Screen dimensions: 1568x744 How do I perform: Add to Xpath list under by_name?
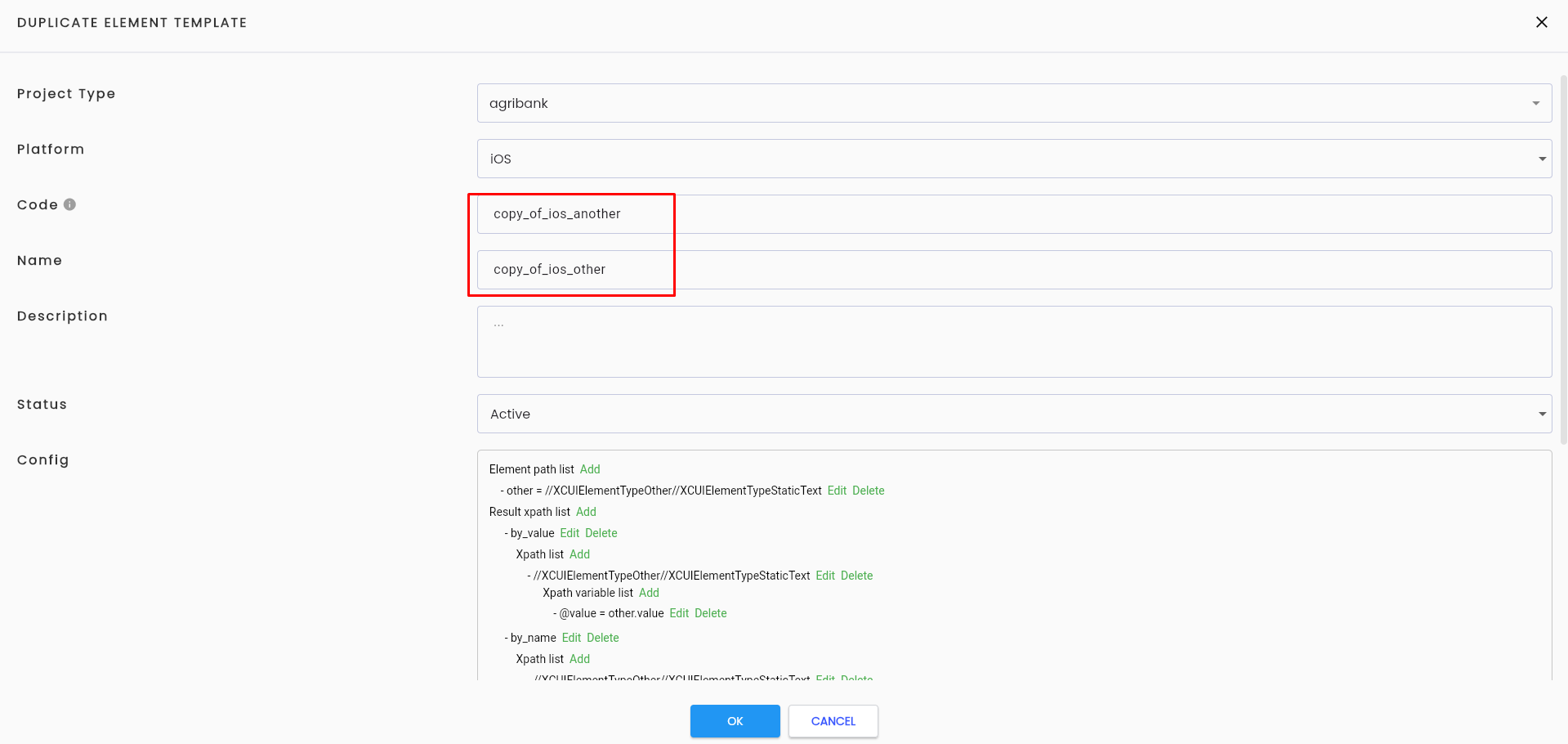[x=579, y=659]
